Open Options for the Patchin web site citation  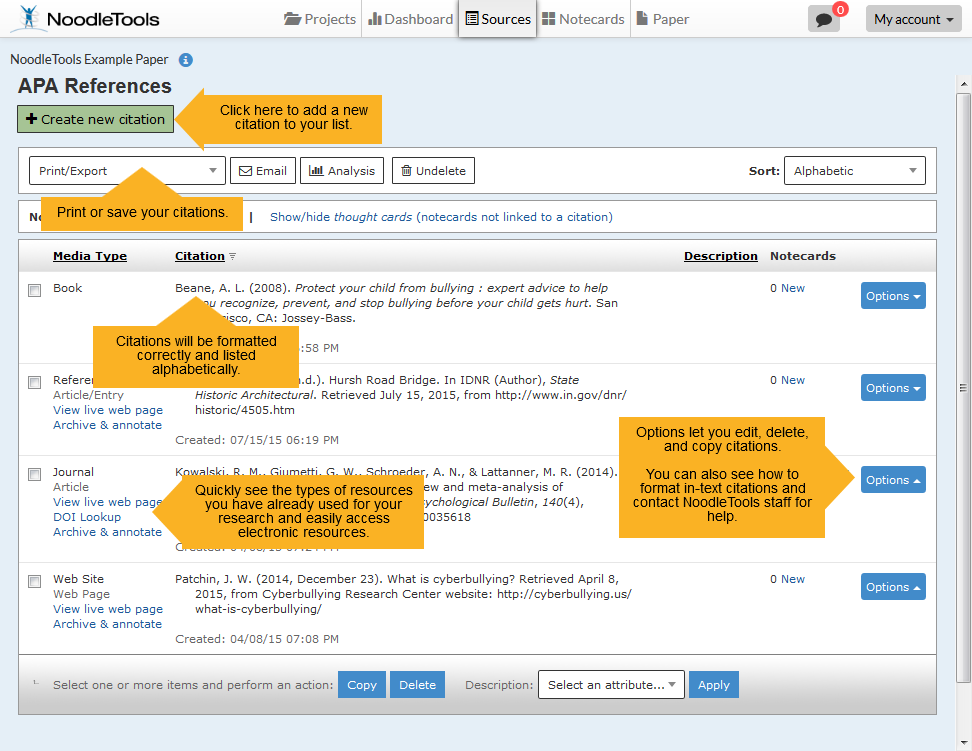click(x=893, y=587)
